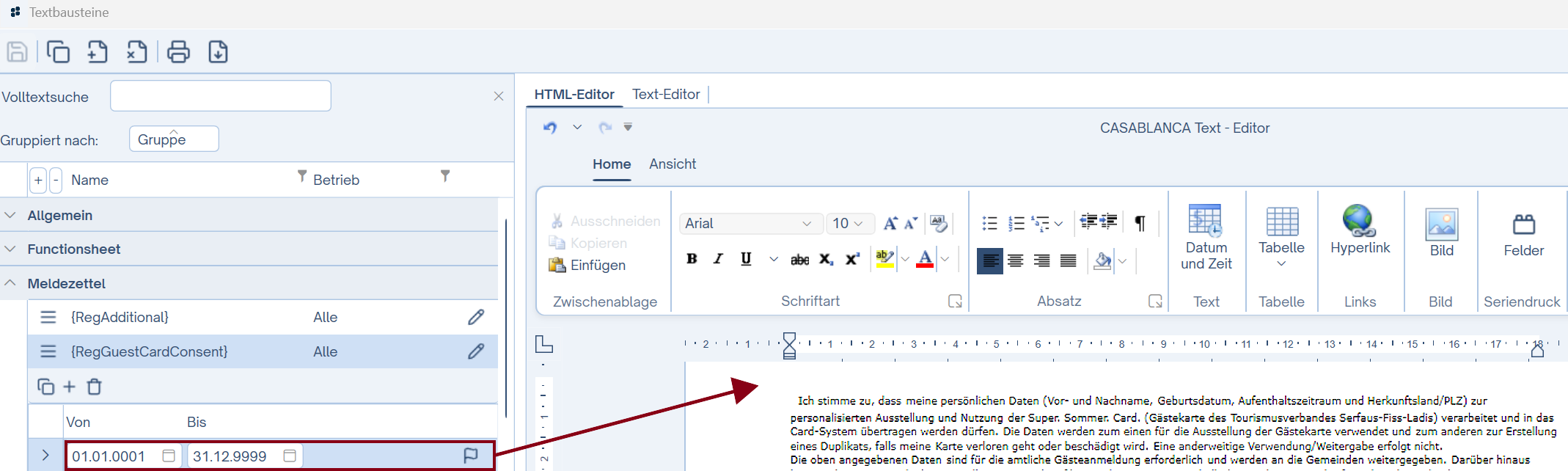Collapse the Meldezettel group
This screenshot has height=471, width=1568.
coord(10,282)
